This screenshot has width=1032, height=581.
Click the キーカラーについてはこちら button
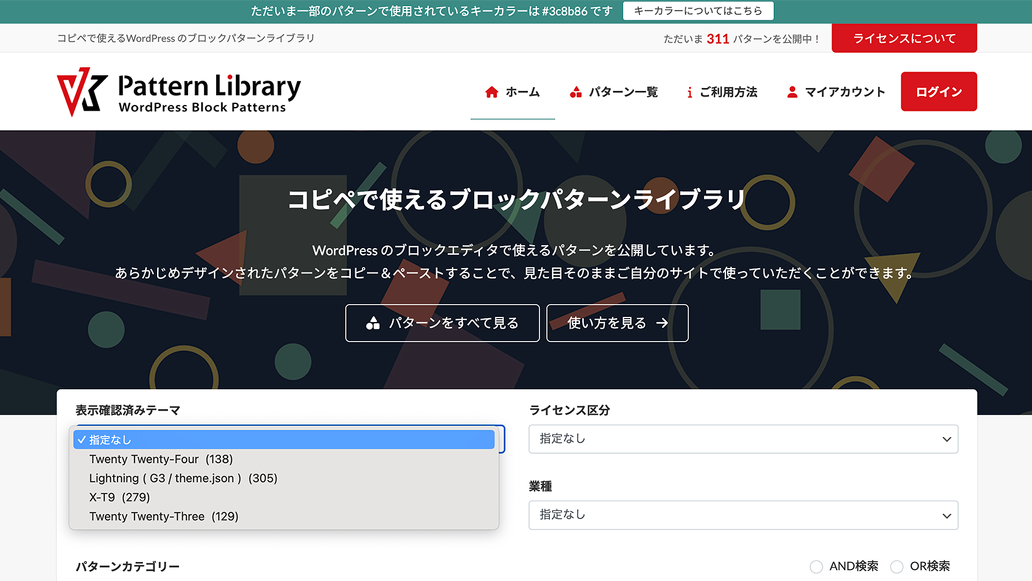(x=697, y=11)
